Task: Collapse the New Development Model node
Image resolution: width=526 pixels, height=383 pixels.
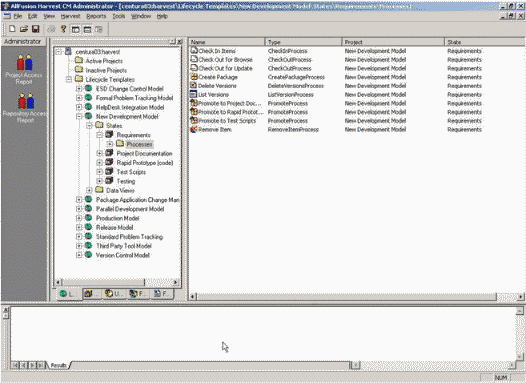Action: click(x=79, y=117)
